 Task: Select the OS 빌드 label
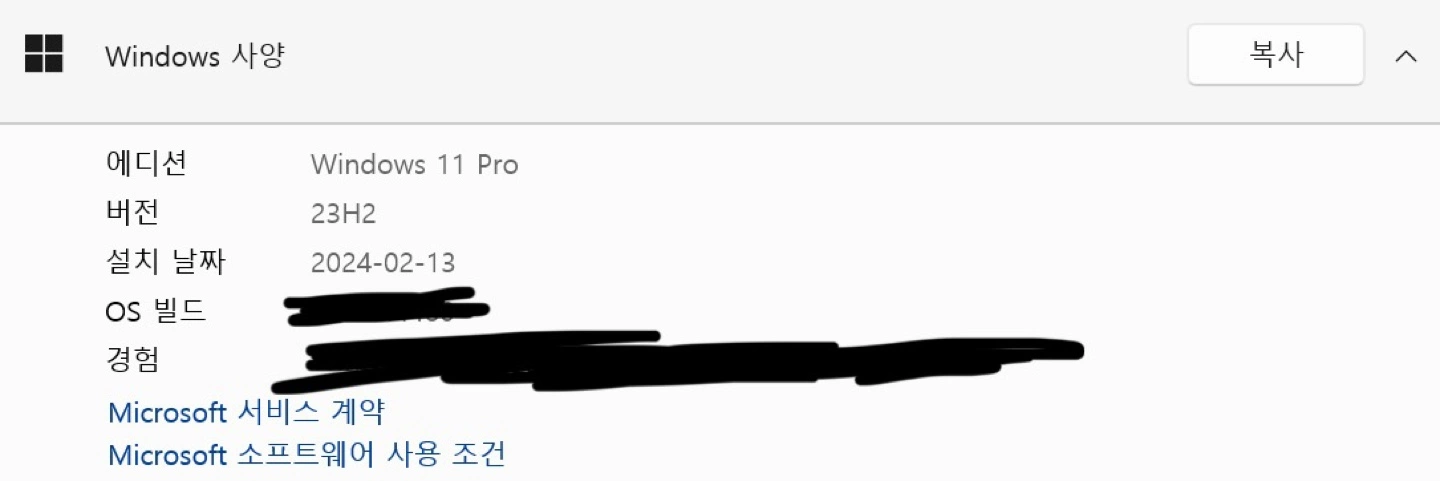pos(156,311)
